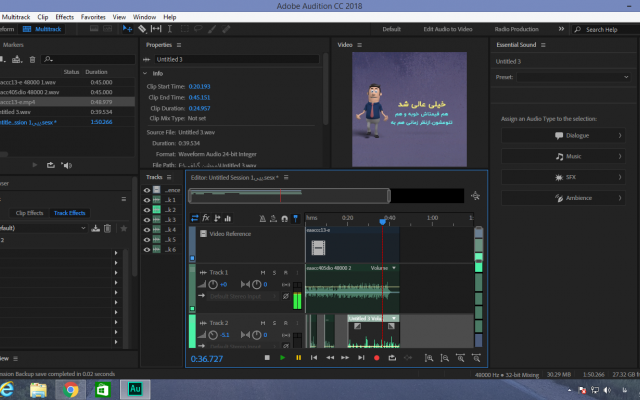Show more workspaces with double chevron
This screenshot has height=400, width=640.
coord(561,29)
